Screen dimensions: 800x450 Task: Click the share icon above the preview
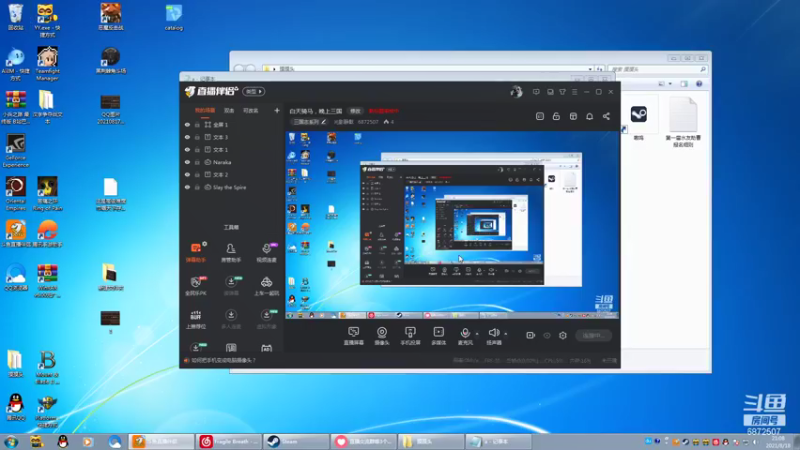click(x=606, y=116)
